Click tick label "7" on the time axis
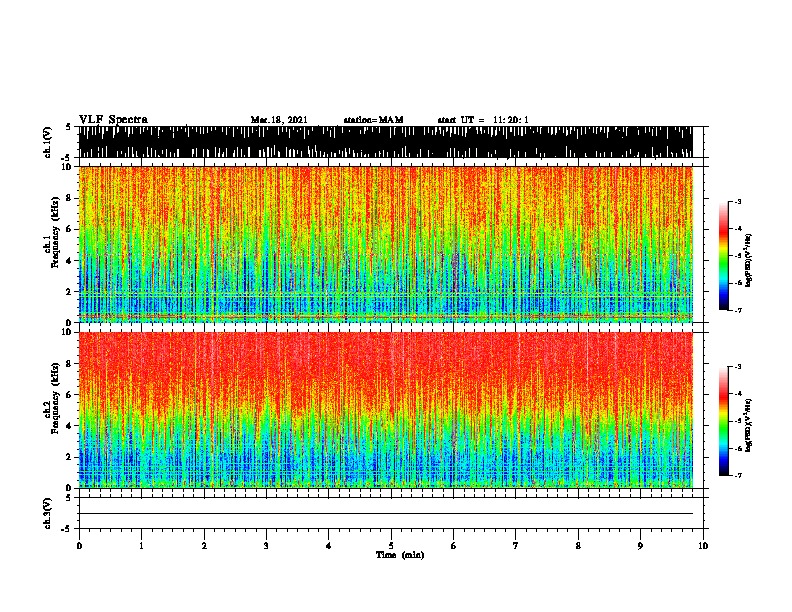 (516, 546)
